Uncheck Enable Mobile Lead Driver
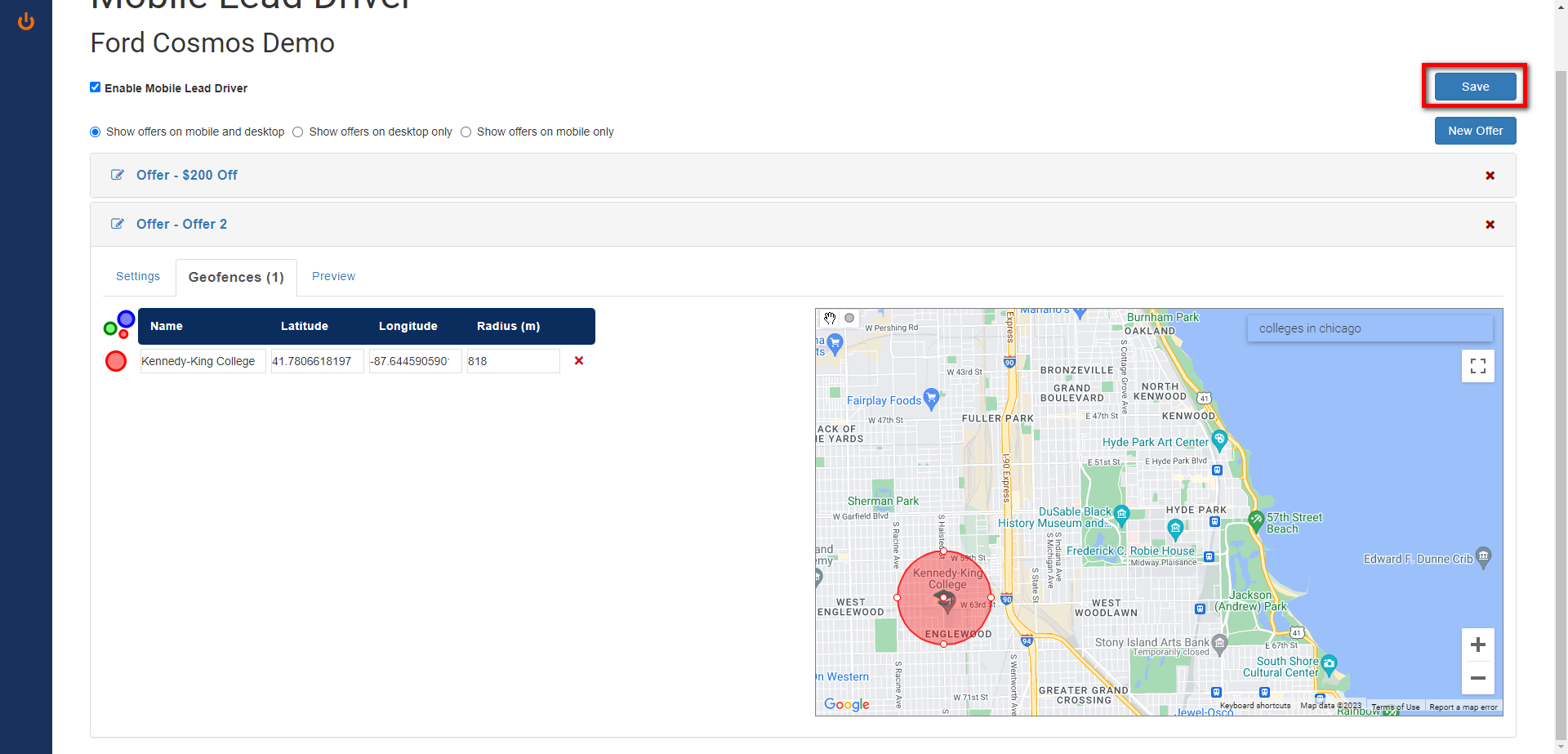 (x=96, y=87)
